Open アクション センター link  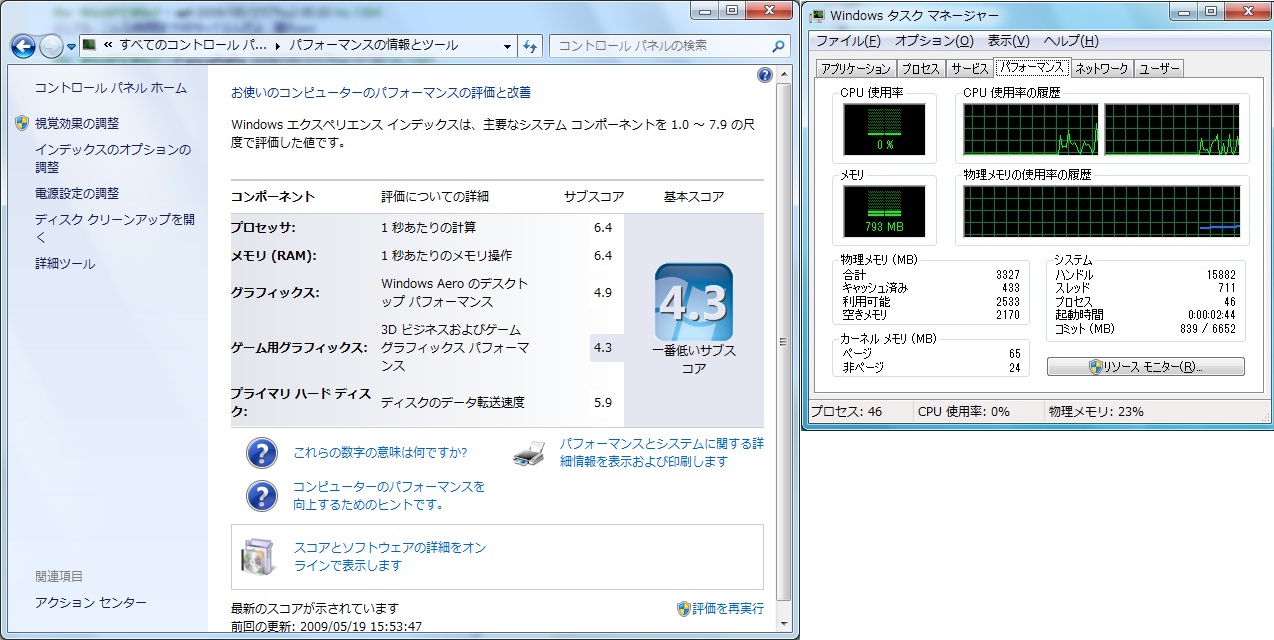coord(91,602)
